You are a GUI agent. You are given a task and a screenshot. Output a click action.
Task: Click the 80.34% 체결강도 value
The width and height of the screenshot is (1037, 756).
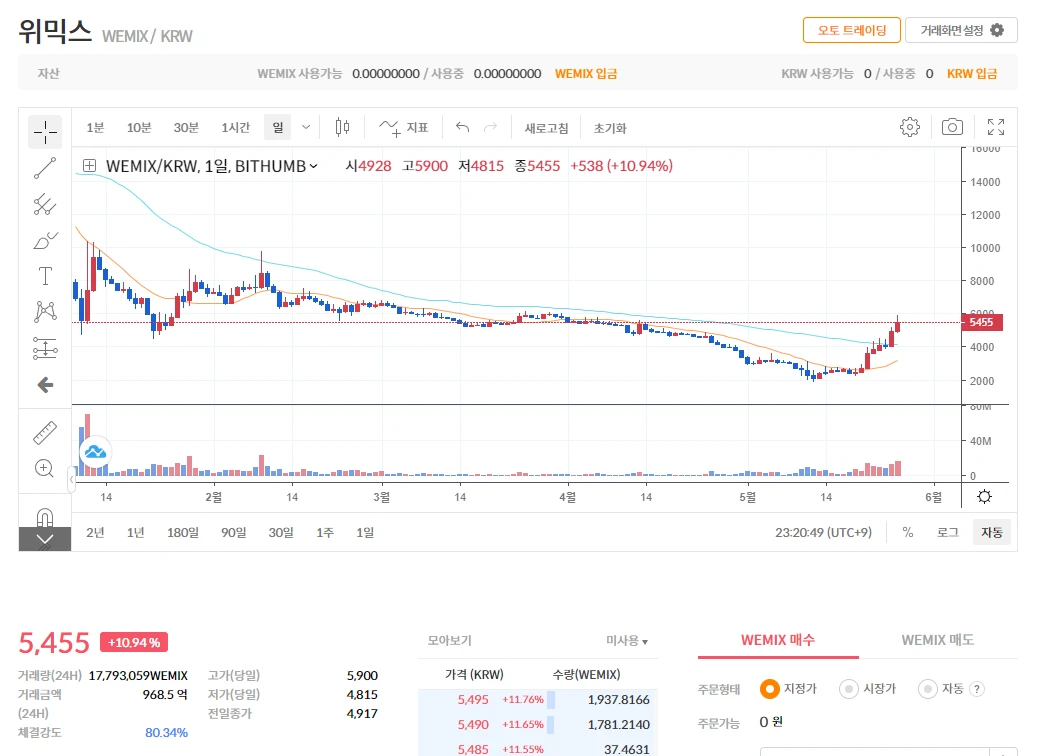pos(166,733)
